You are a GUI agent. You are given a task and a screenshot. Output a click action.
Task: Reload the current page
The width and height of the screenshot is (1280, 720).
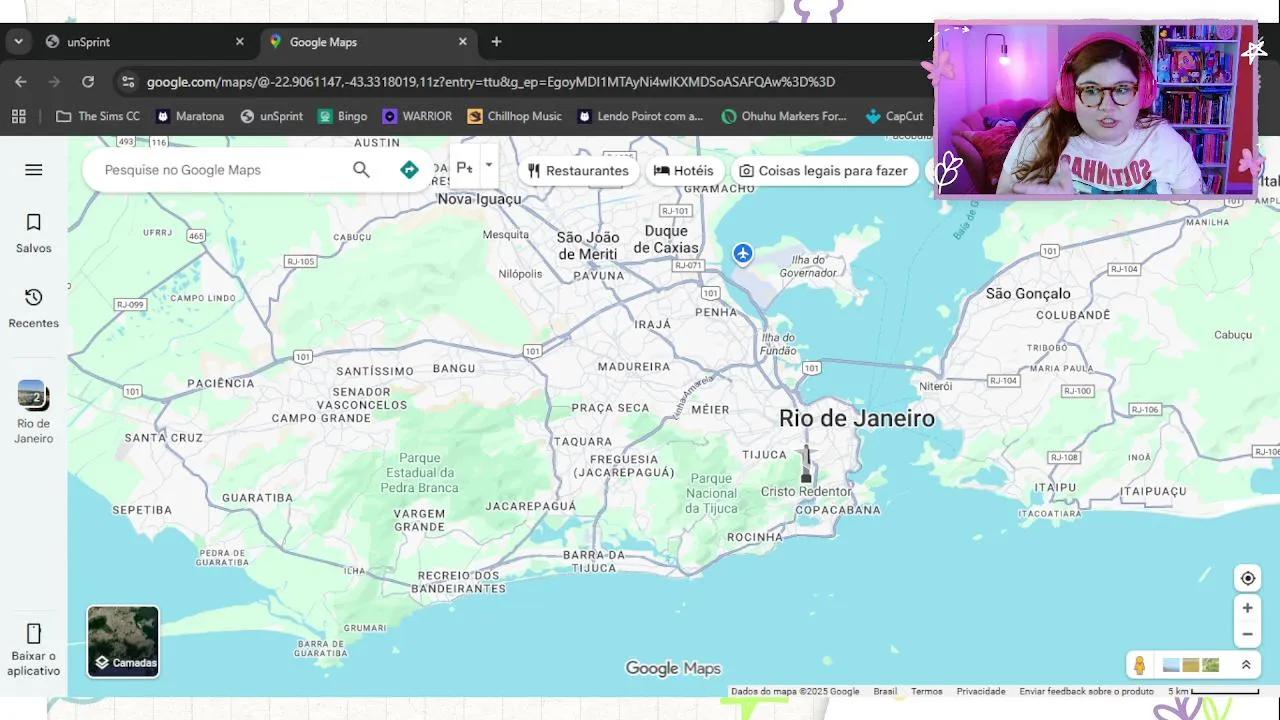click(88, 82)
